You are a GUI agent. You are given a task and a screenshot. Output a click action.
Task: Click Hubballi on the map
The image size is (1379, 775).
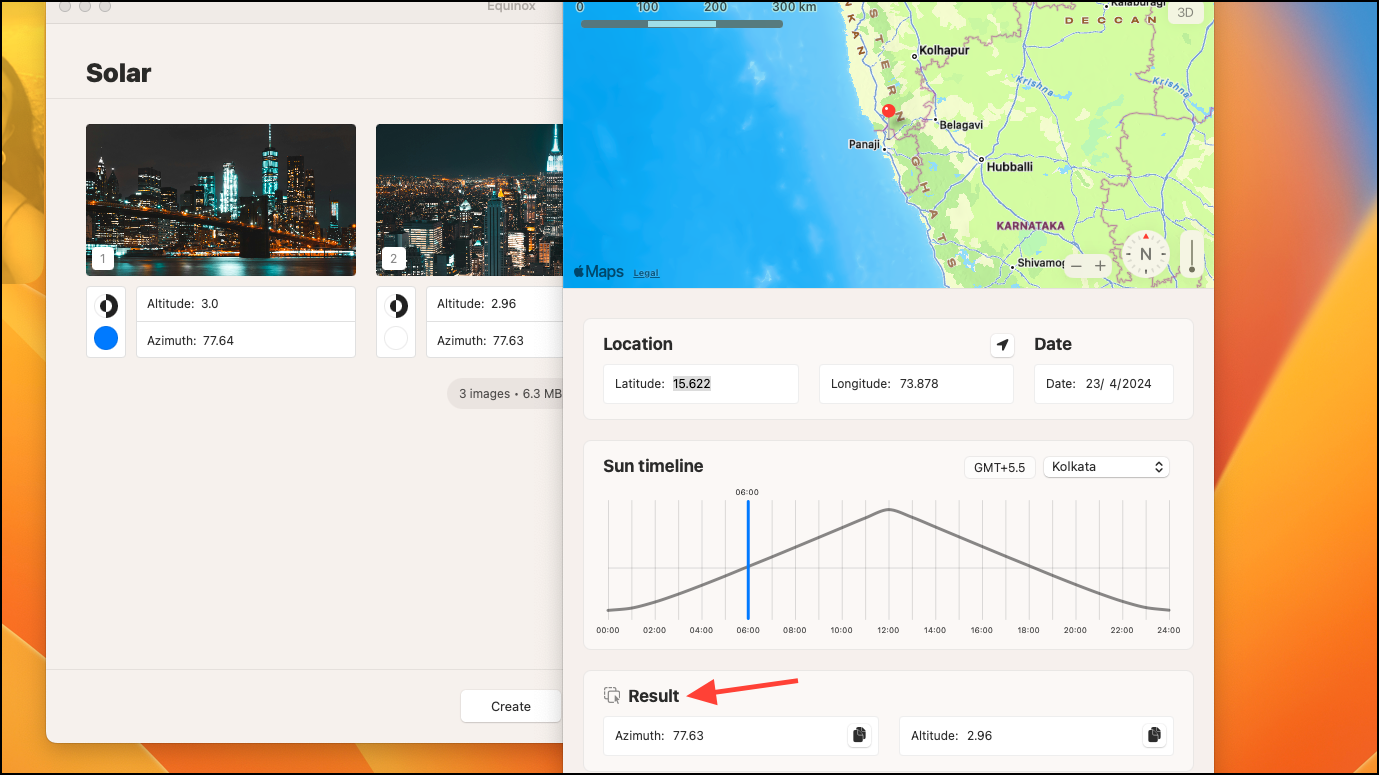pos(1010,167)
